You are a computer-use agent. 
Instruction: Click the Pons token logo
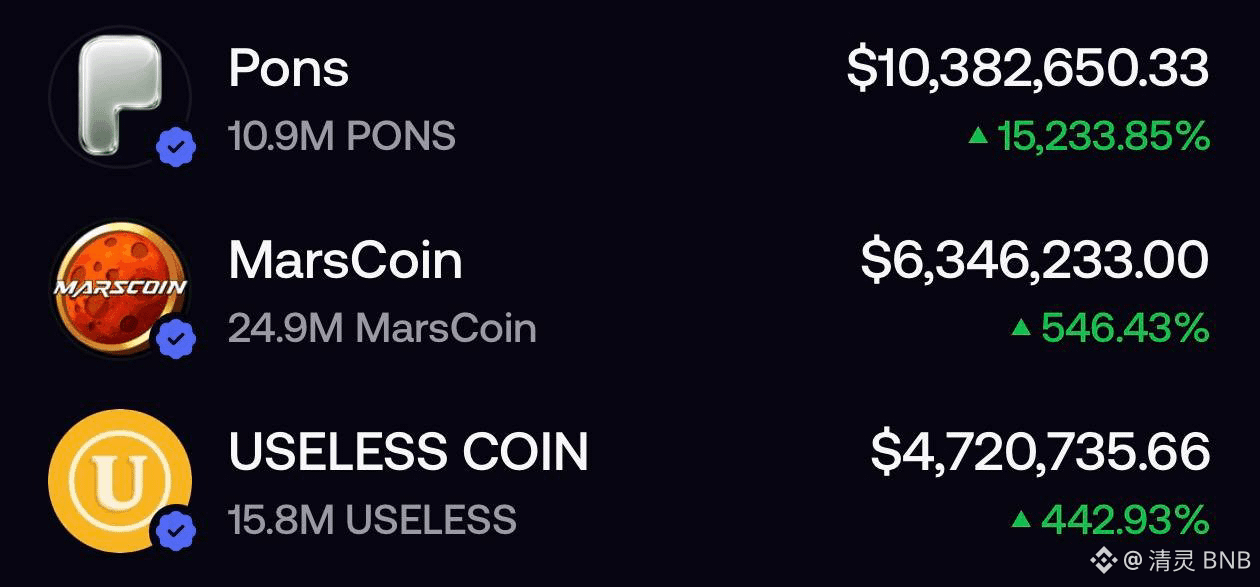120,95
